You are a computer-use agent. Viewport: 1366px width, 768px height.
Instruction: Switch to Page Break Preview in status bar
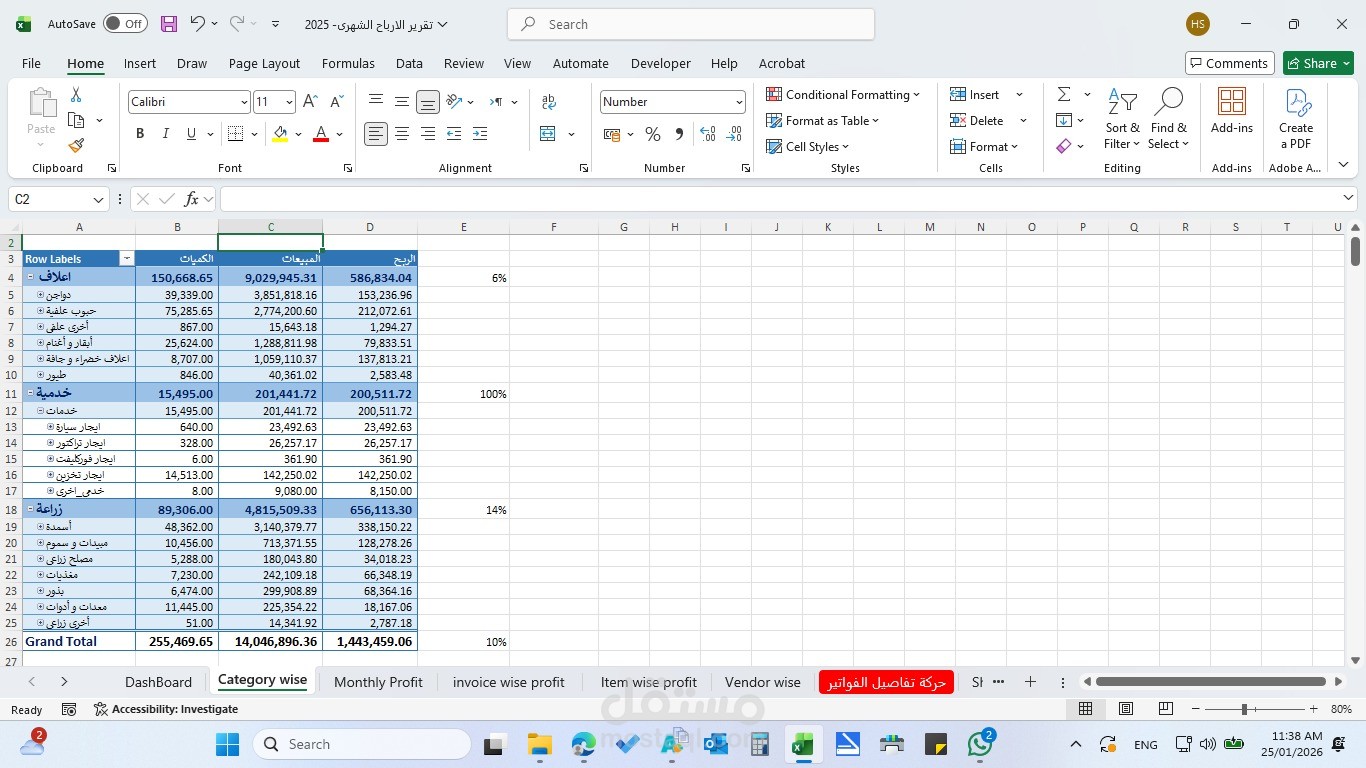pos(1166,709)
